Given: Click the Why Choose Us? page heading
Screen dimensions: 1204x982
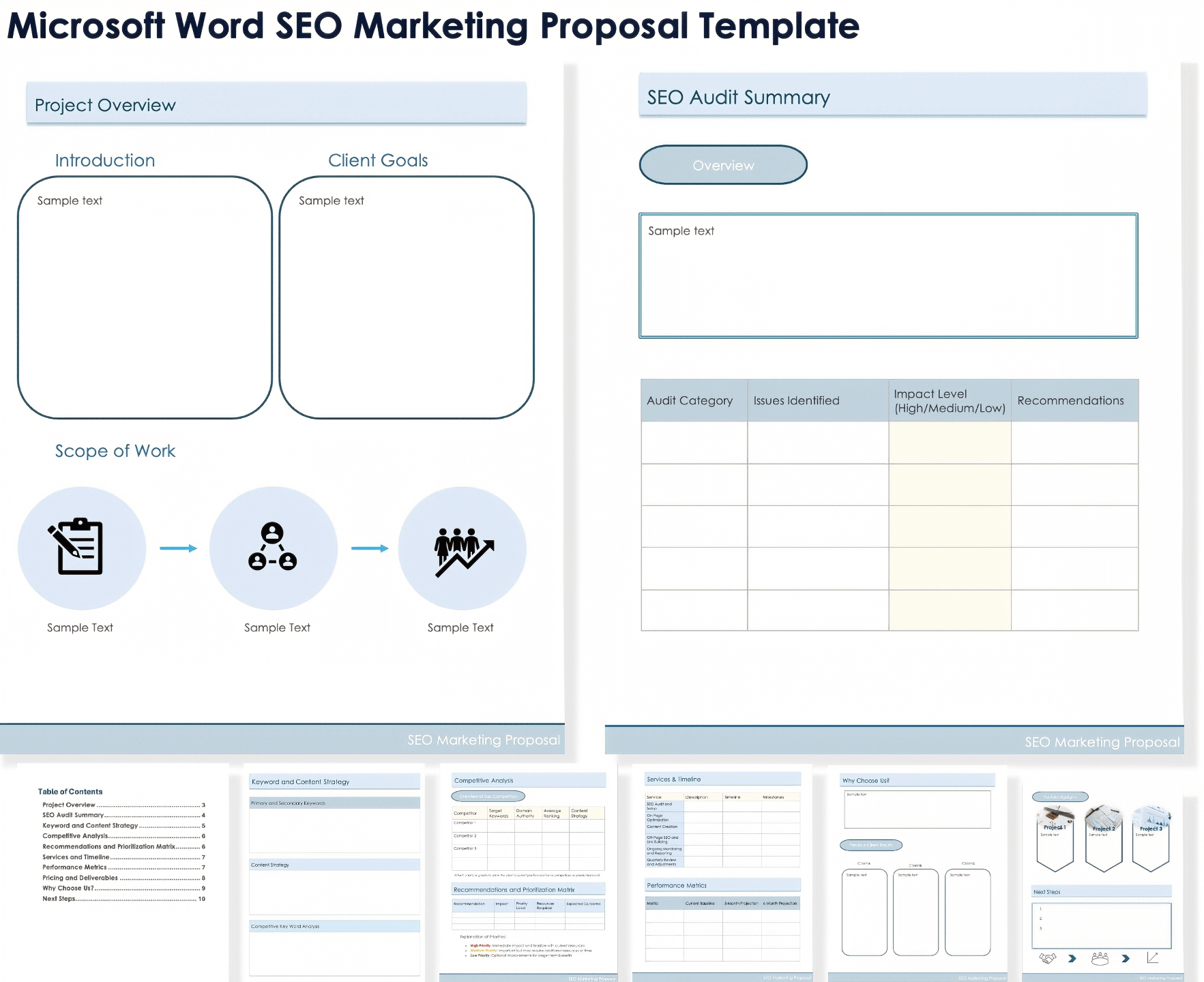Looking at the screenshot, I should pos(917,780).
